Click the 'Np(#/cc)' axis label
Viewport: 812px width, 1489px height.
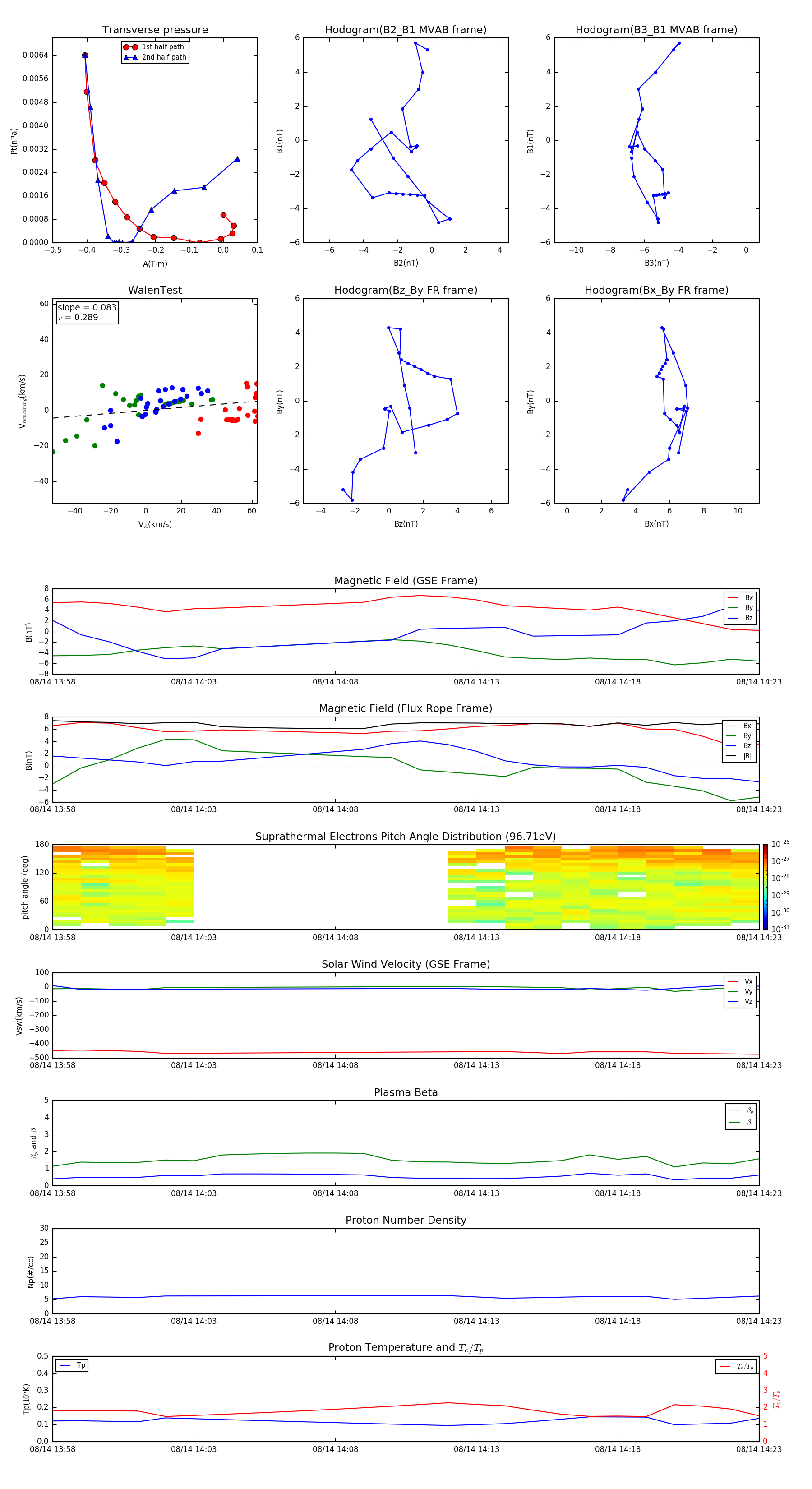tap(31, 1272)
